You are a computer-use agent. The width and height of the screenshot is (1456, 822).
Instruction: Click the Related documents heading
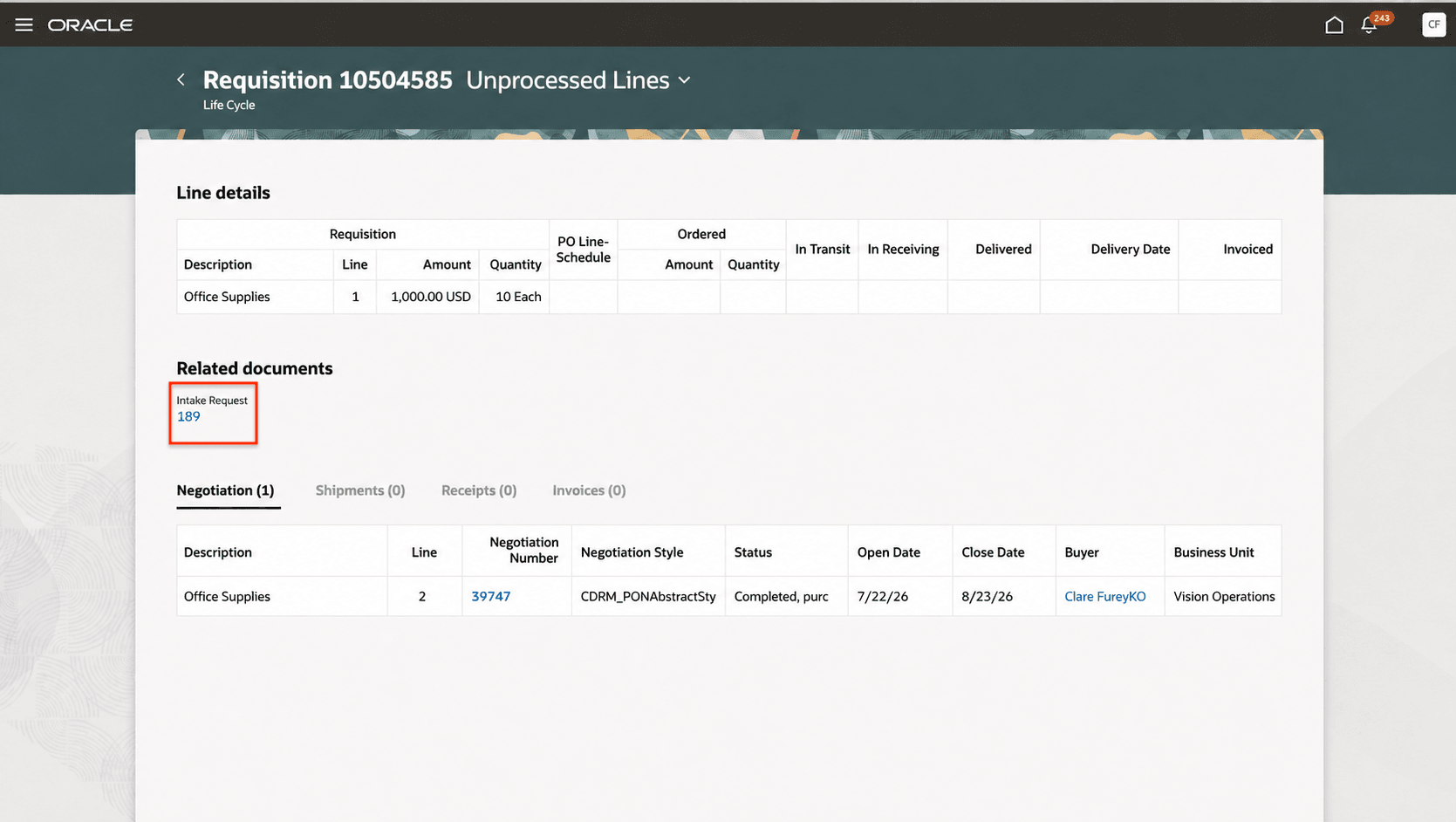255,368
